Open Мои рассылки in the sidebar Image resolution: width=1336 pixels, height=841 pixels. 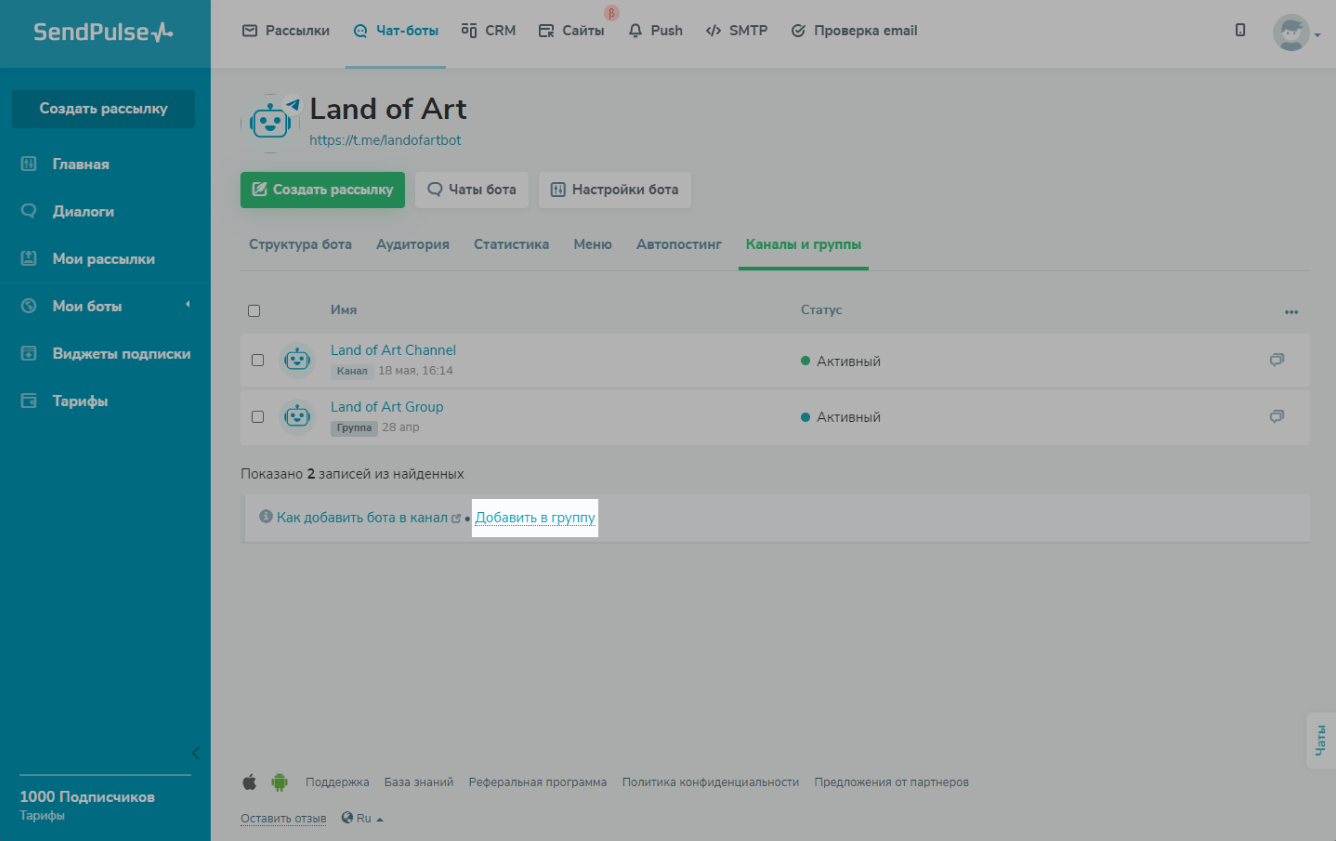[104, 259]
